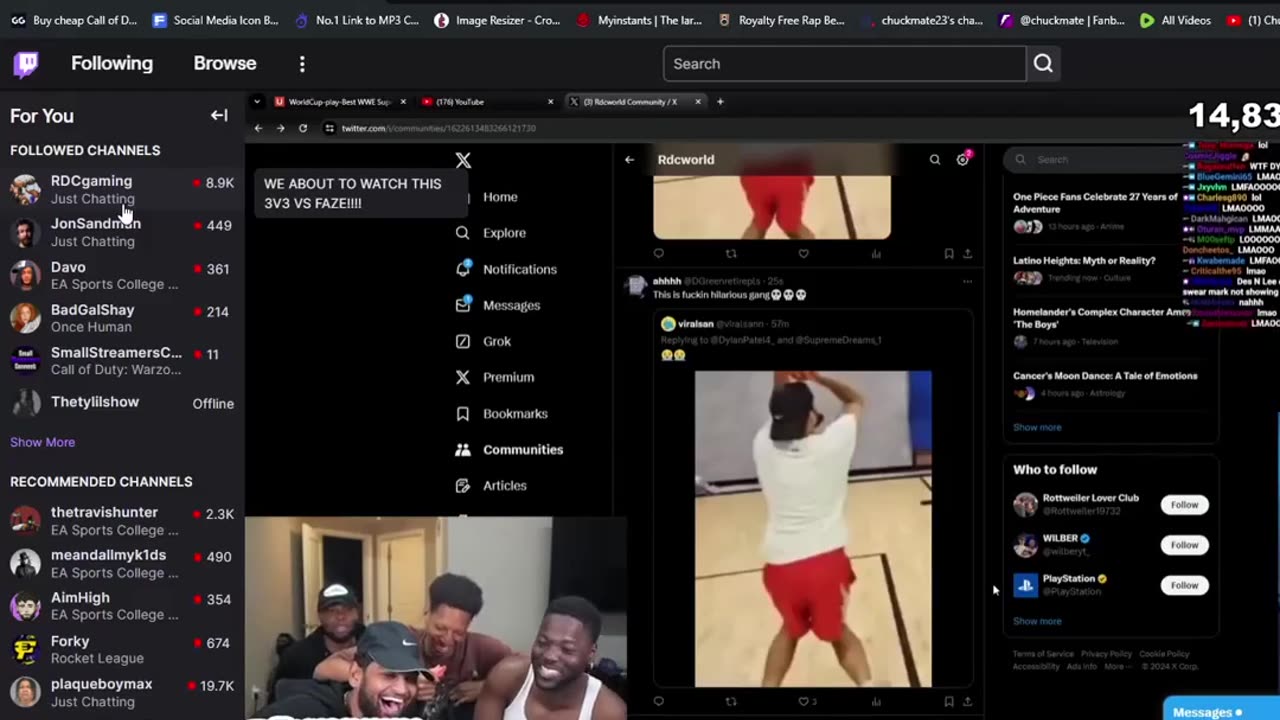
Task: Open X Premium
Action: [x=495, y=377]
